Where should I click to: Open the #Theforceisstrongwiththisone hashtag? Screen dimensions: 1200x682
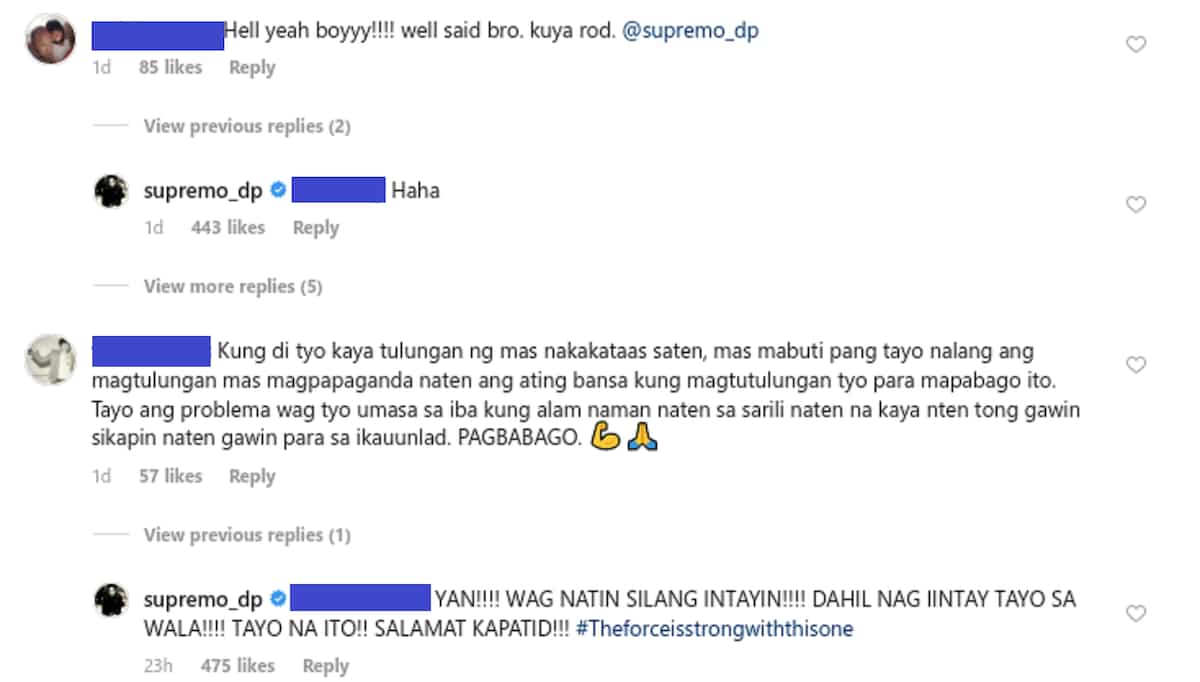(x=715, y=629)
